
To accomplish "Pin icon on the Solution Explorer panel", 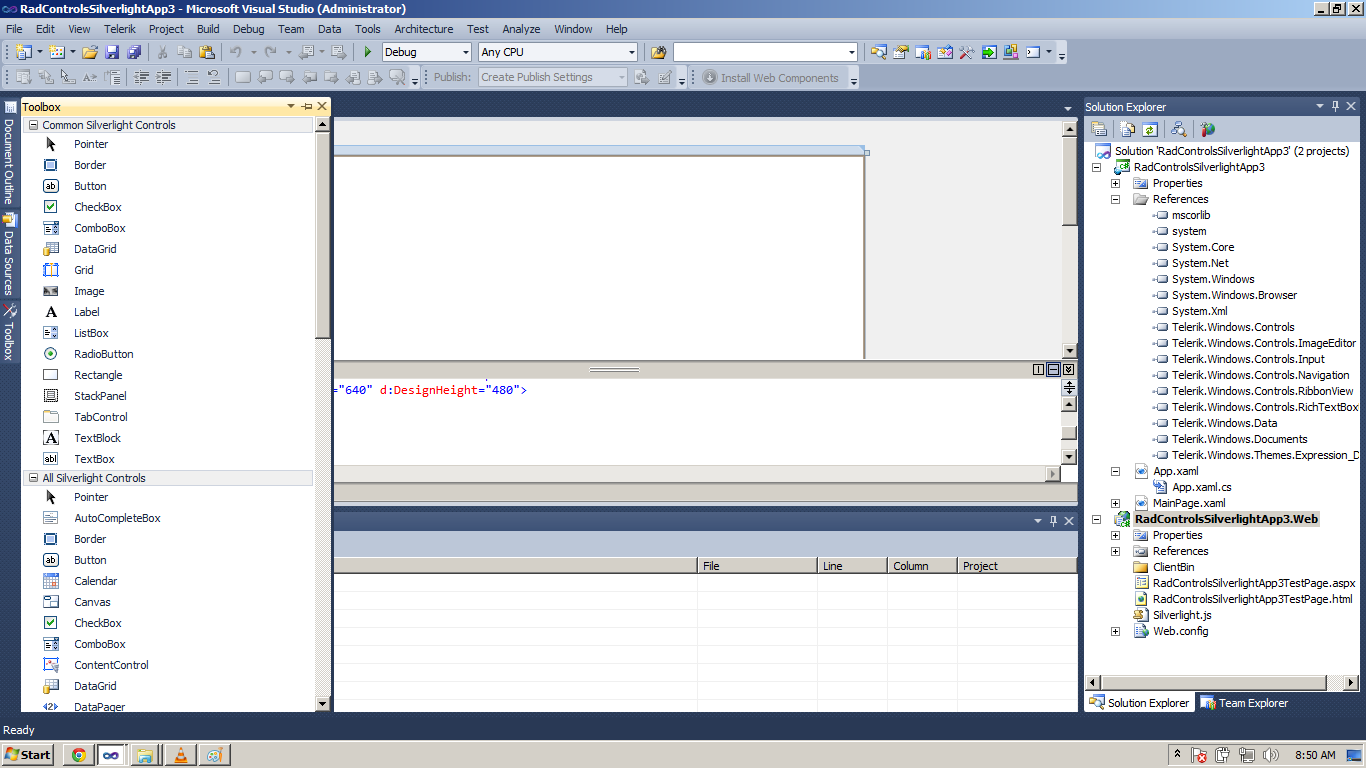I will tap(1335, 106).
